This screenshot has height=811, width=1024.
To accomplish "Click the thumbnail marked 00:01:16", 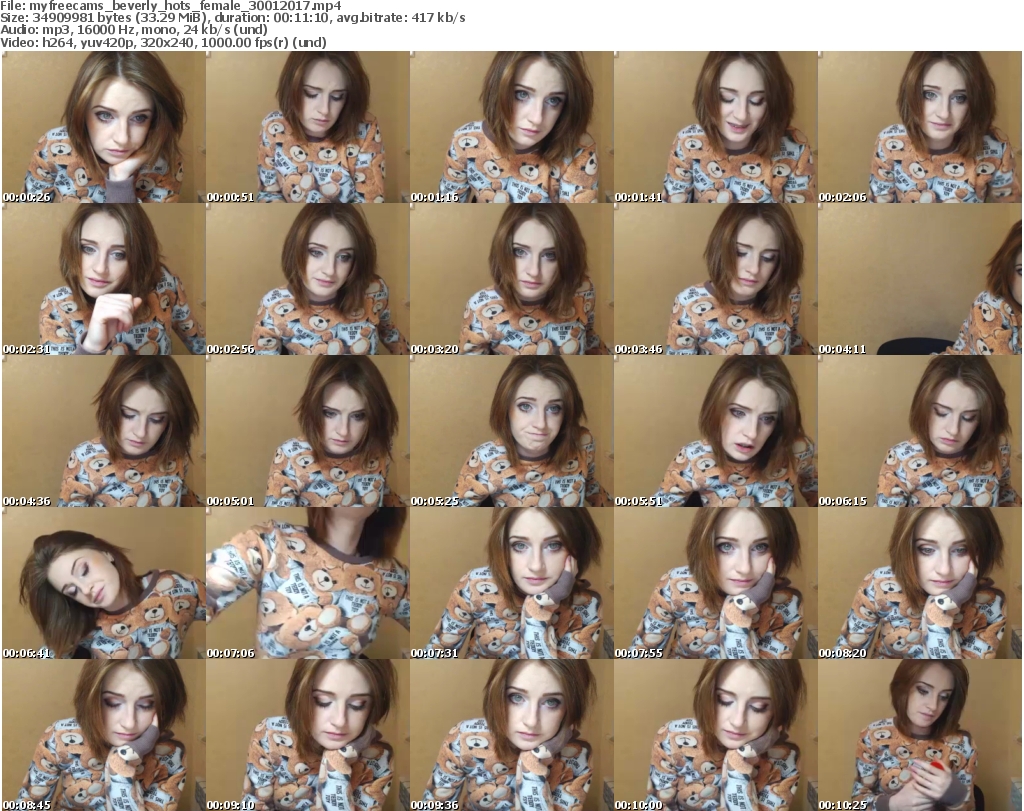I will (511, 127).
